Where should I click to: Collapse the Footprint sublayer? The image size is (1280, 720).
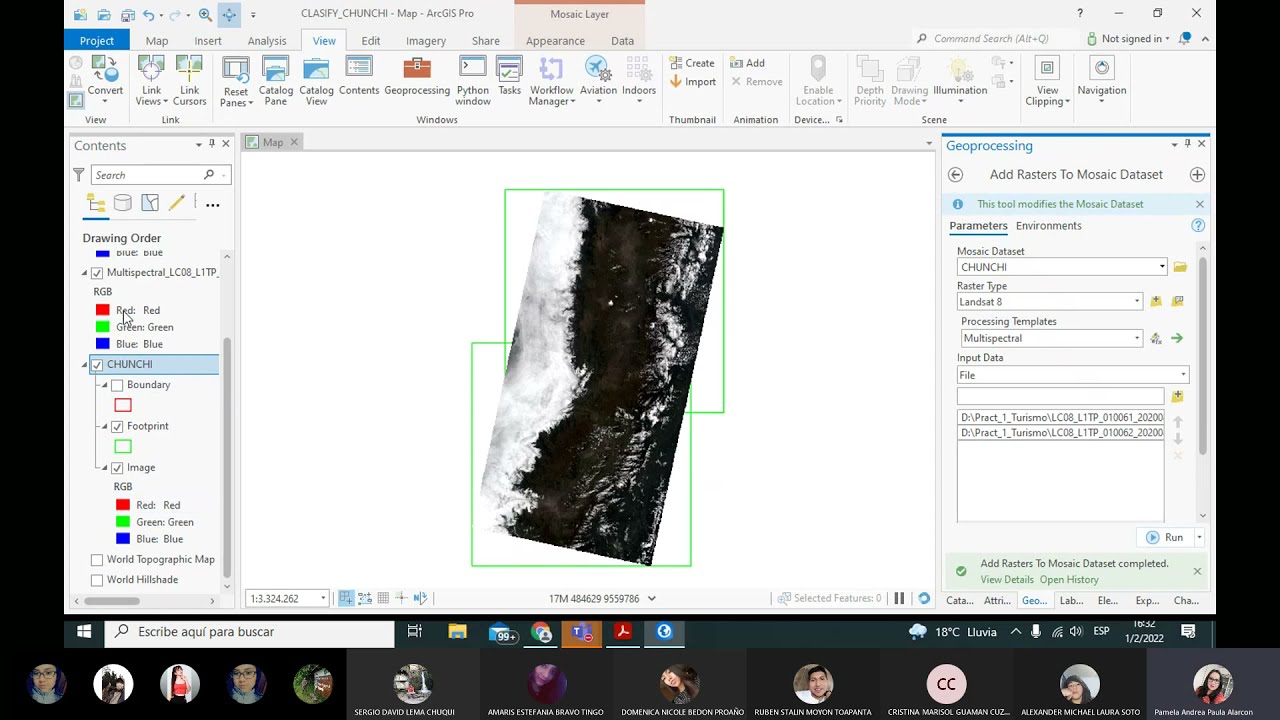(105, 427)
